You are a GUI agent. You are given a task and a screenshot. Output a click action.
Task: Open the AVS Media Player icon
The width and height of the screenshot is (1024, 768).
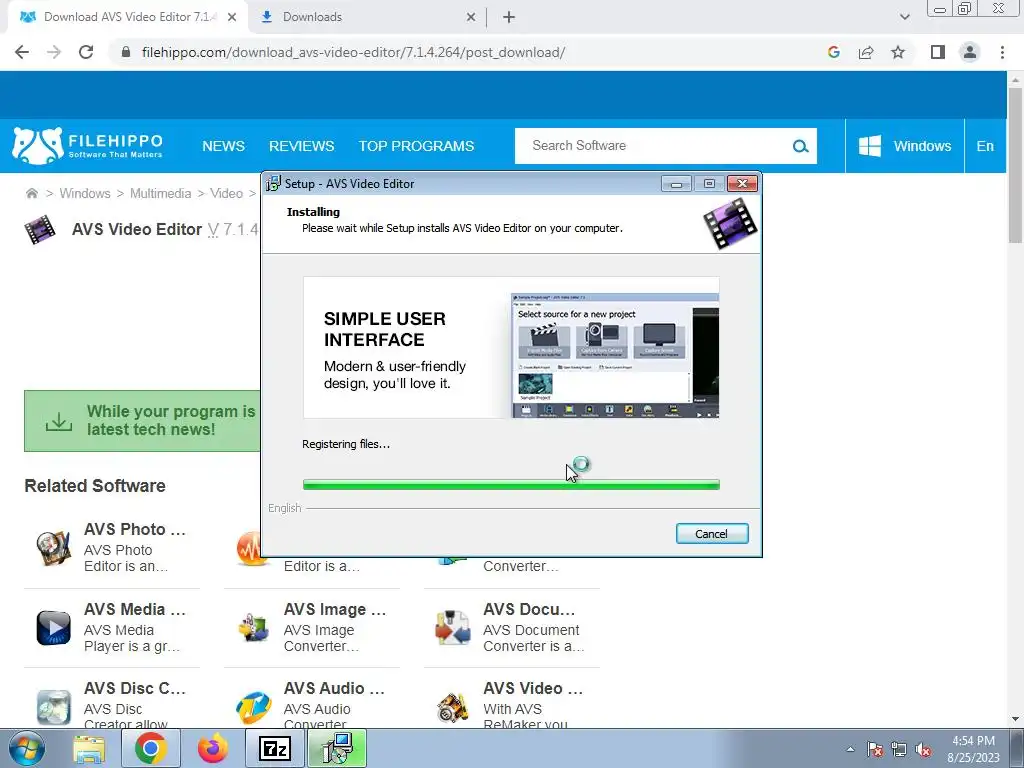53,628
